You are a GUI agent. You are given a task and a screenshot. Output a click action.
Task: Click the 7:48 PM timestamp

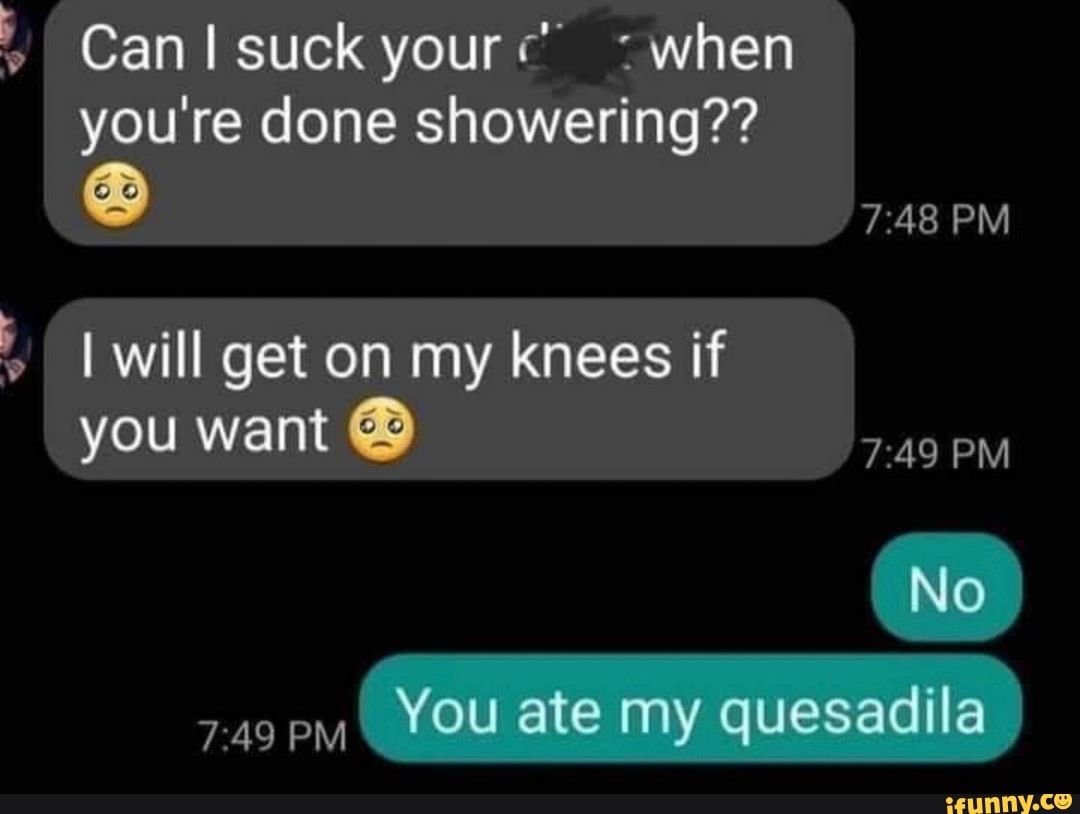click(x=936, y=220)
